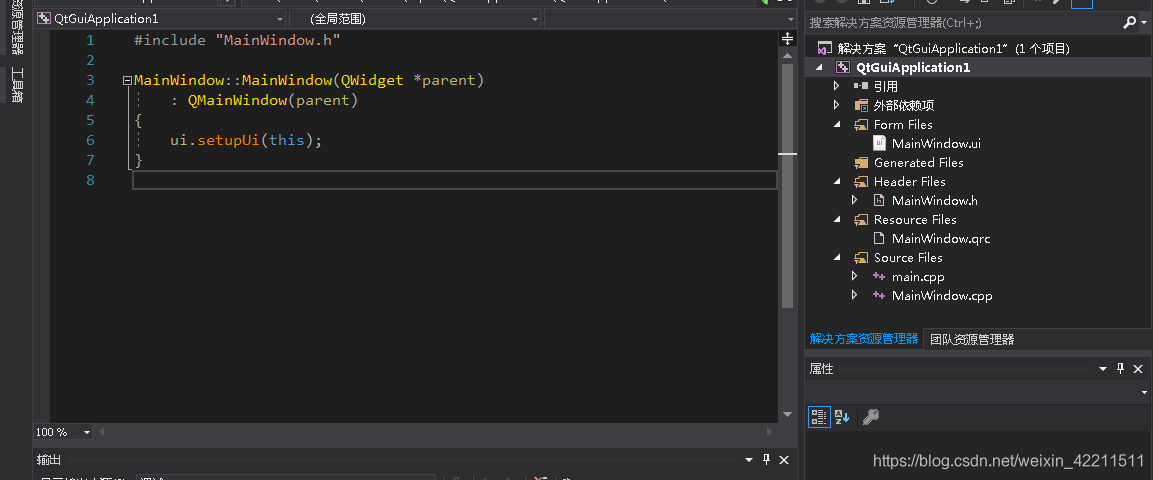Open property pages with the wrench icon

871,418
